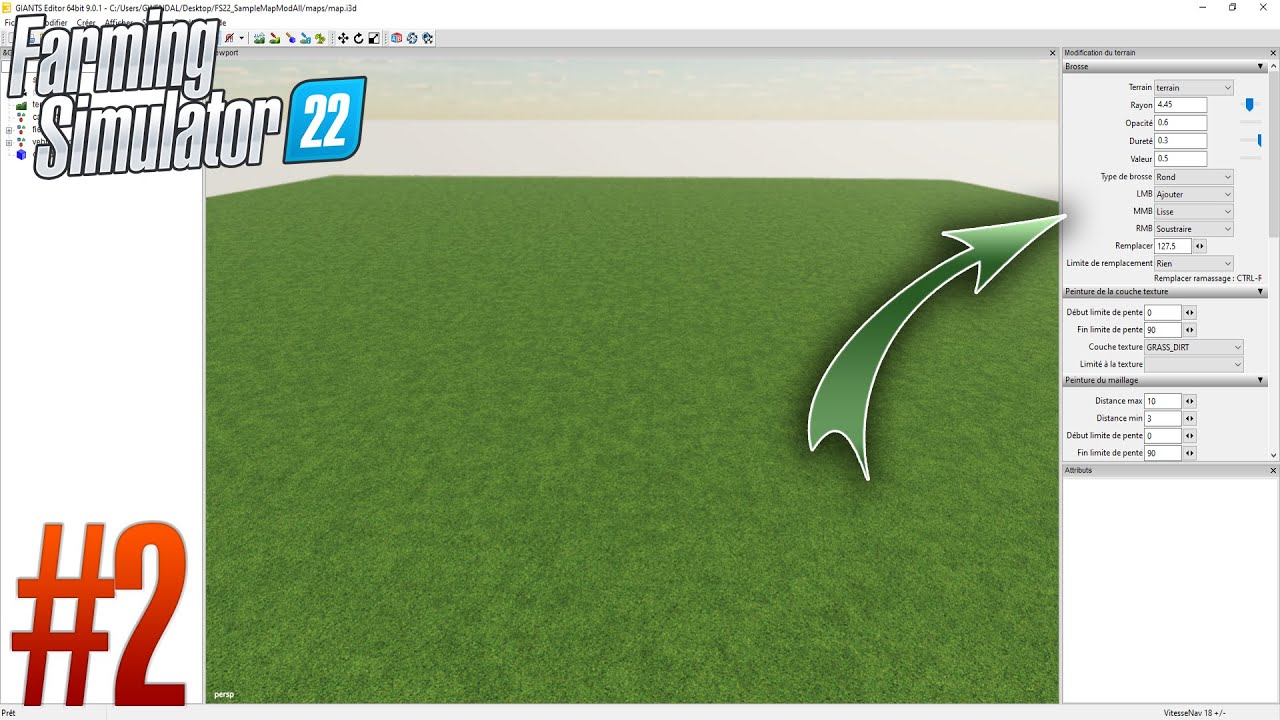Click the Dureté slider handle

[1260, 141]
